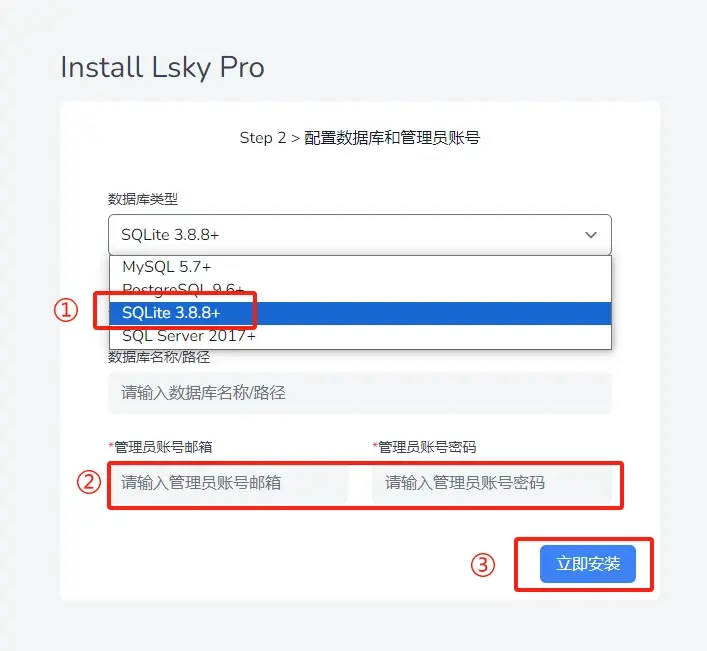
Task: Select the MySQL 5.7+ option
Action: (360, 267)
